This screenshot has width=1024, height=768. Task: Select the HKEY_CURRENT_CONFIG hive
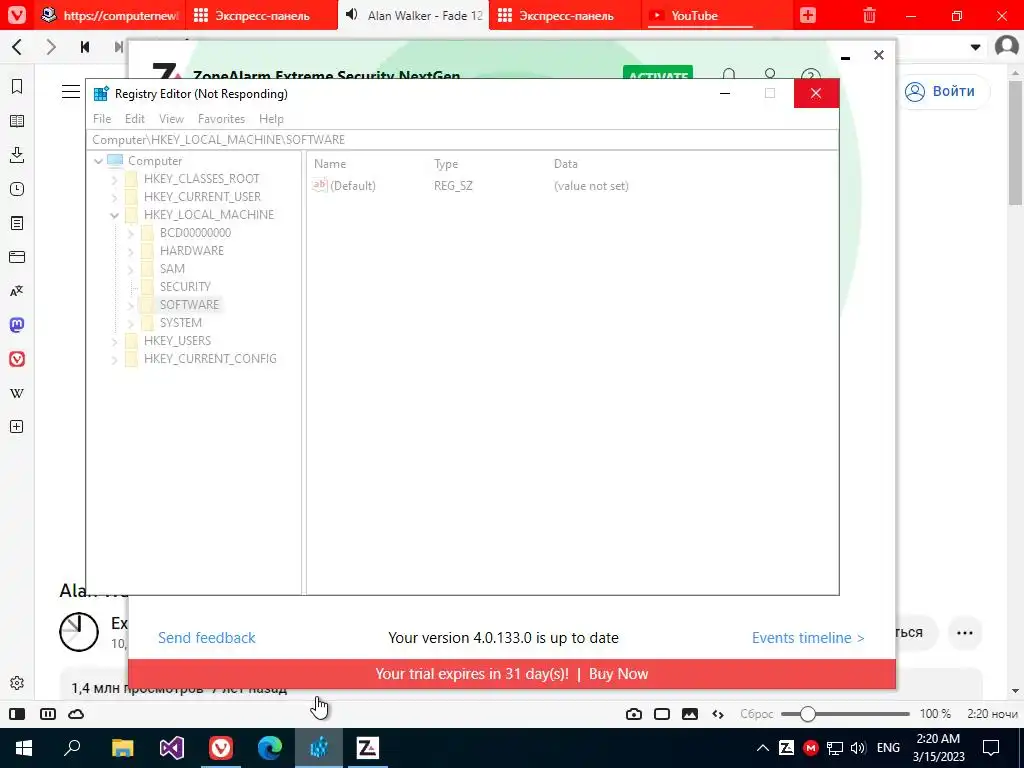coord(210,359)
